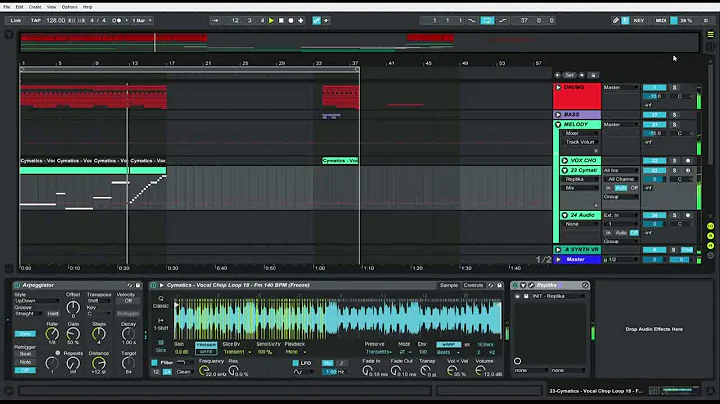Open 24 Audio 'Ext. In' input dropdown
The height and width of the screenshot is (404, 720).
(x=621, y=215)
